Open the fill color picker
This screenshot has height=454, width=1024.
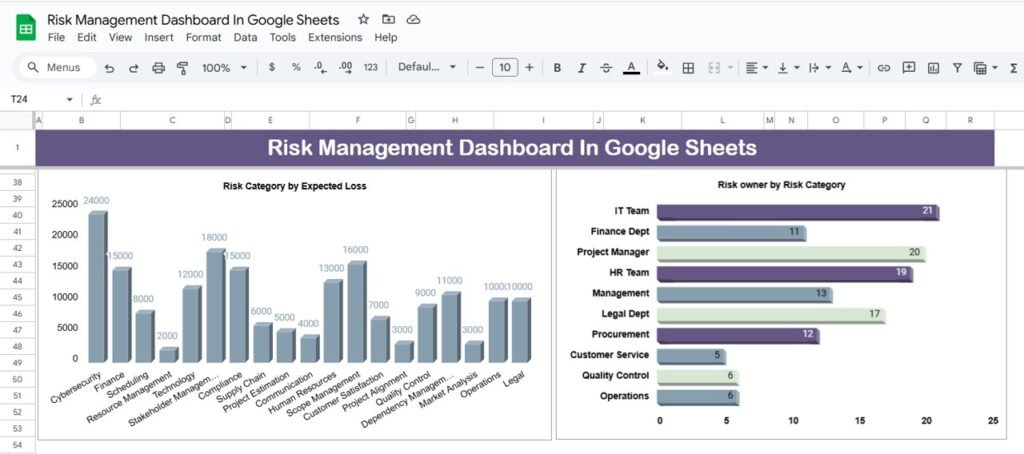click(663, 67)
